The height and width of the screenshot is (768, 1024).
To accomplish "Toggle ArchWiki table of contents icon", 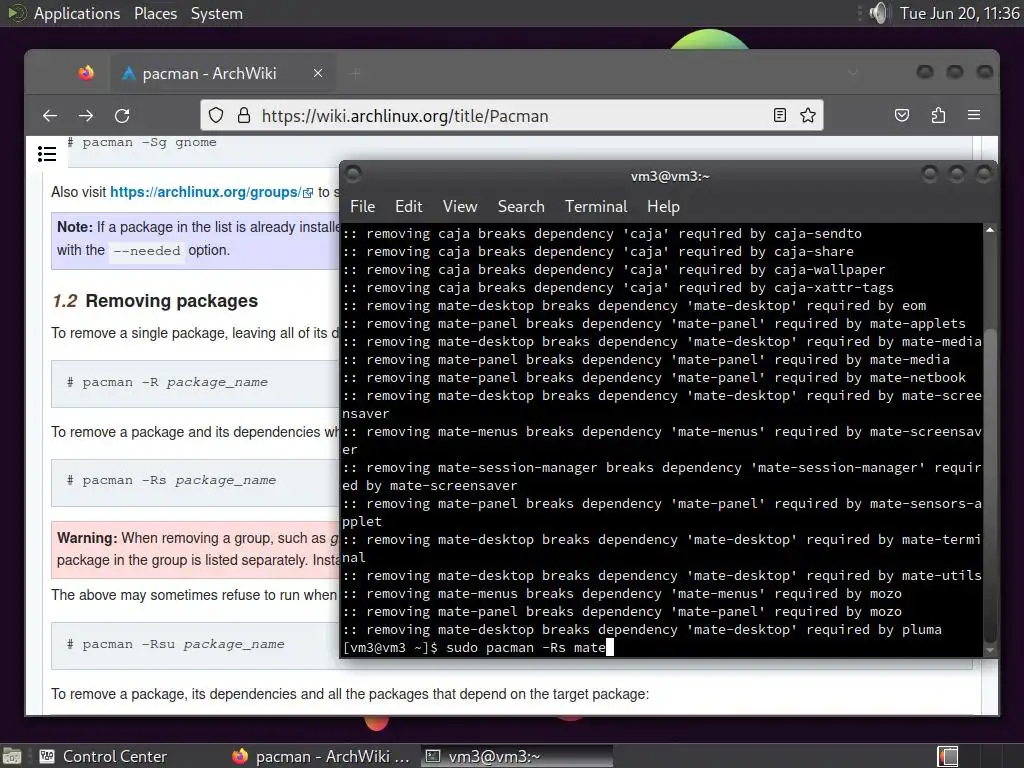I will point(47,154).
